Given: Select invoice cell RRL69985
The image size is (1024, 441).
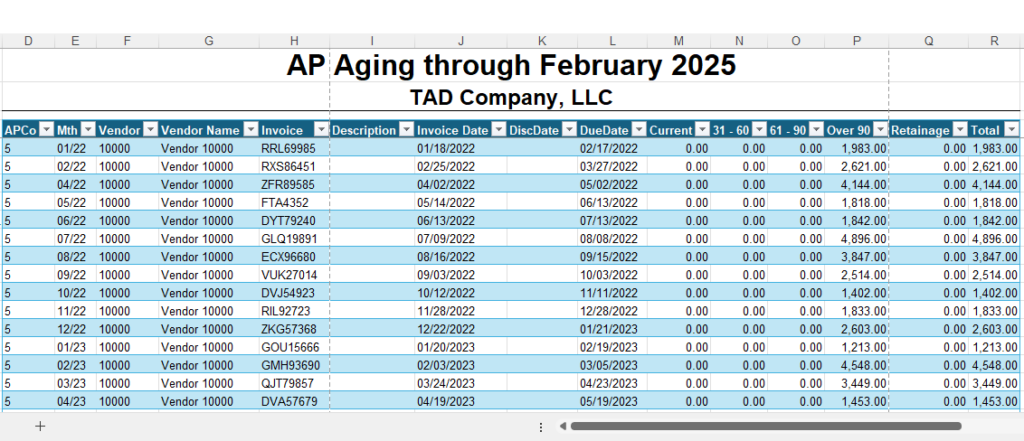Looking at the screenshot, I should click(294, 148).
